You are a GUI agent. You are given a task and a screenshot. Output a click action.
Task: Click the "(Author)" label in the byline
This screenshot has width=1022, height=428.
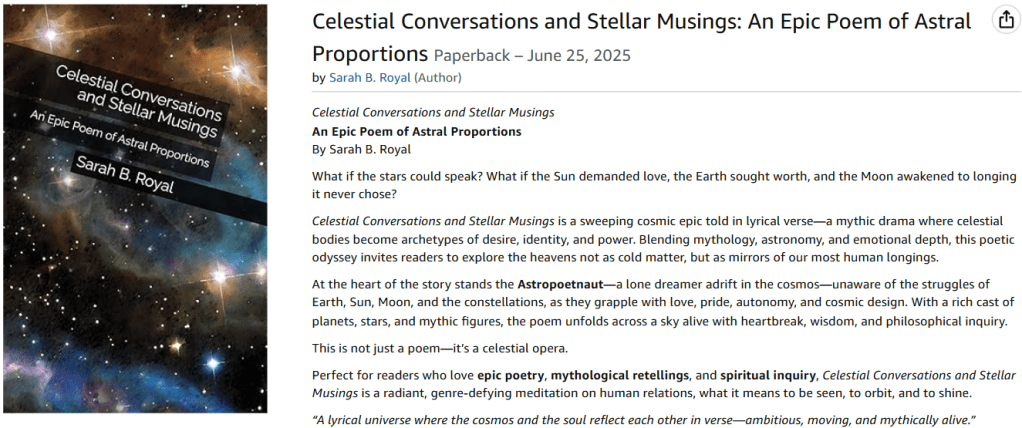coord(438,77)
